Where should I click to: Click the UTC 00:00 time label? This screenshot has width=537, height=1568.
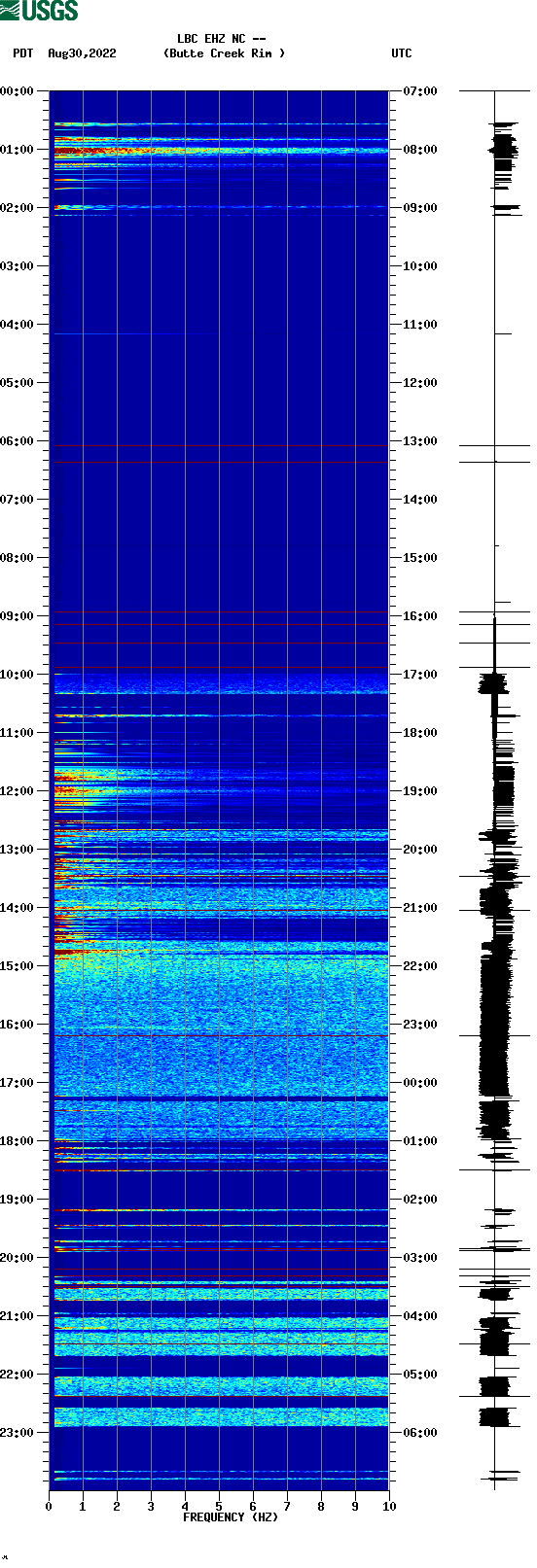click(420, 1083)
